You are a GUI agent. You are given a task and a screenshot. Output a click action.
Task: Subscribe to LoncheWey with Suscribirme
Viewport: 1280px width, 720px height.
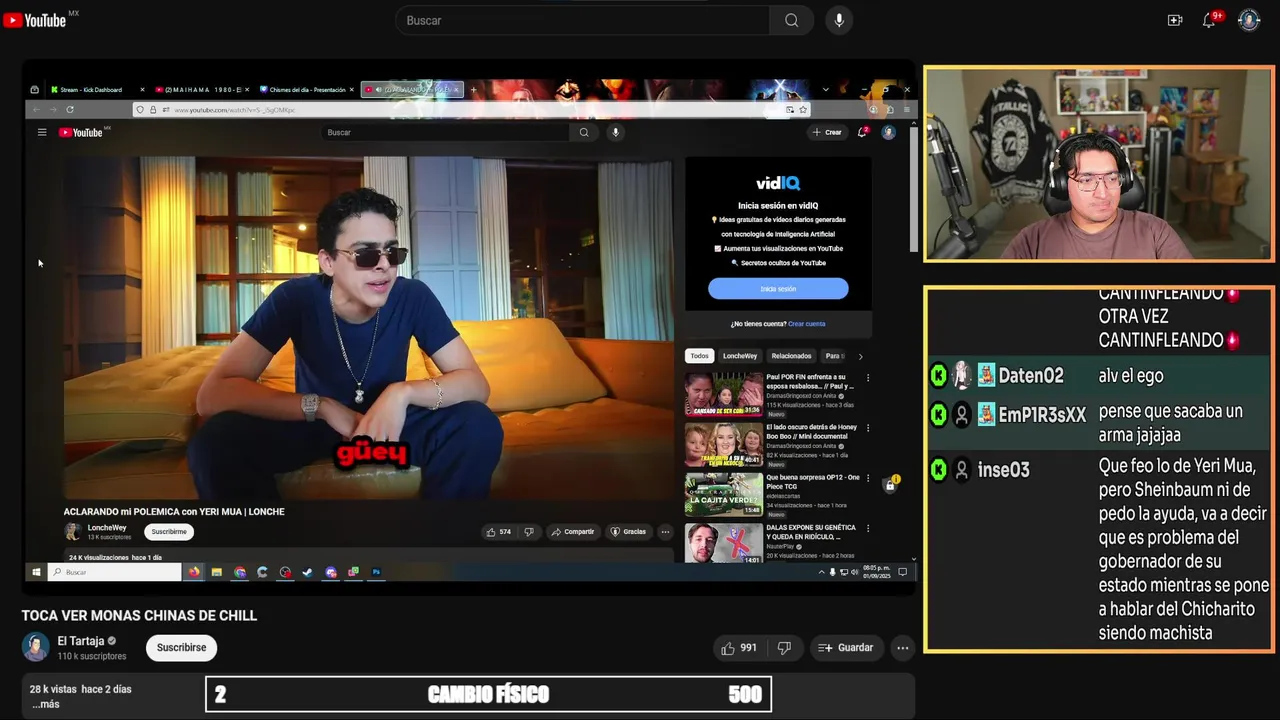click(169, 532)
